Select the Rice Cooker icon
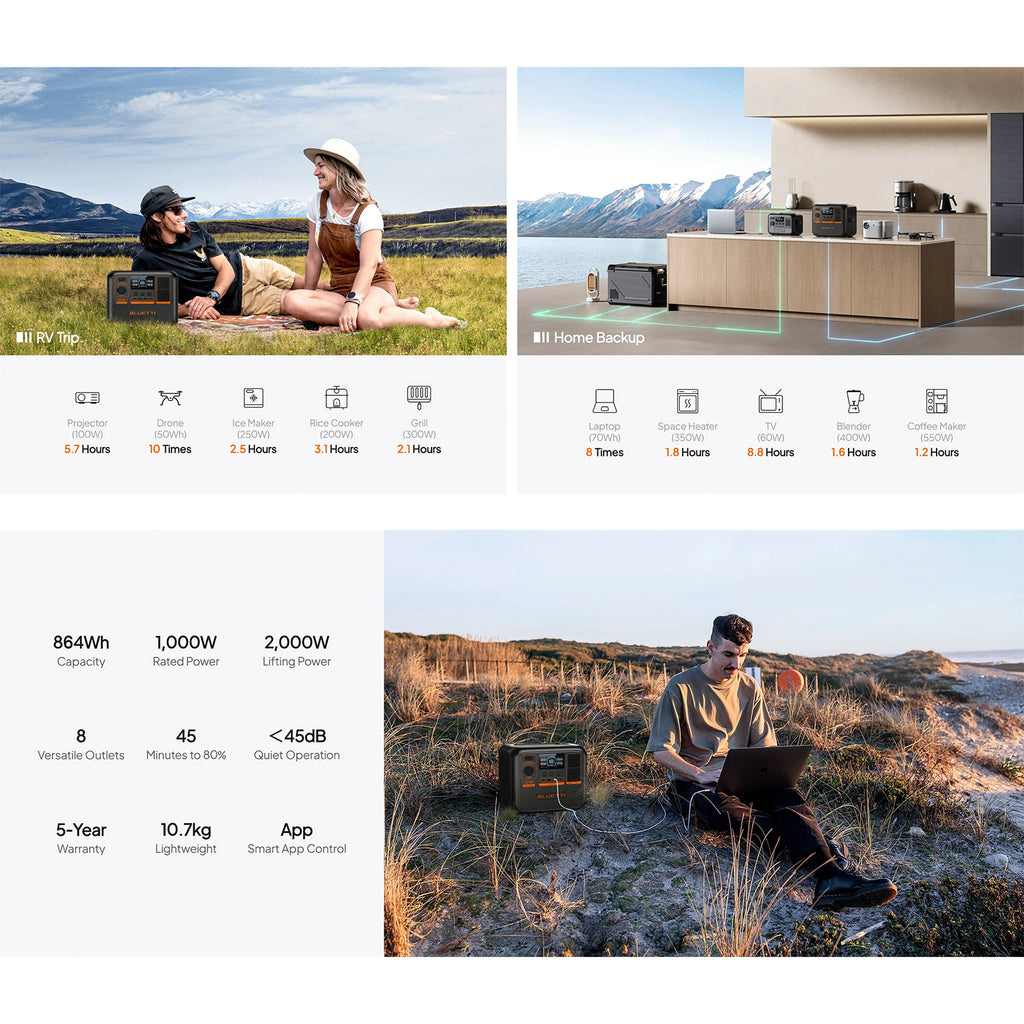The height and width of the screenshot is (1024, 1024). tap(336, 398)
